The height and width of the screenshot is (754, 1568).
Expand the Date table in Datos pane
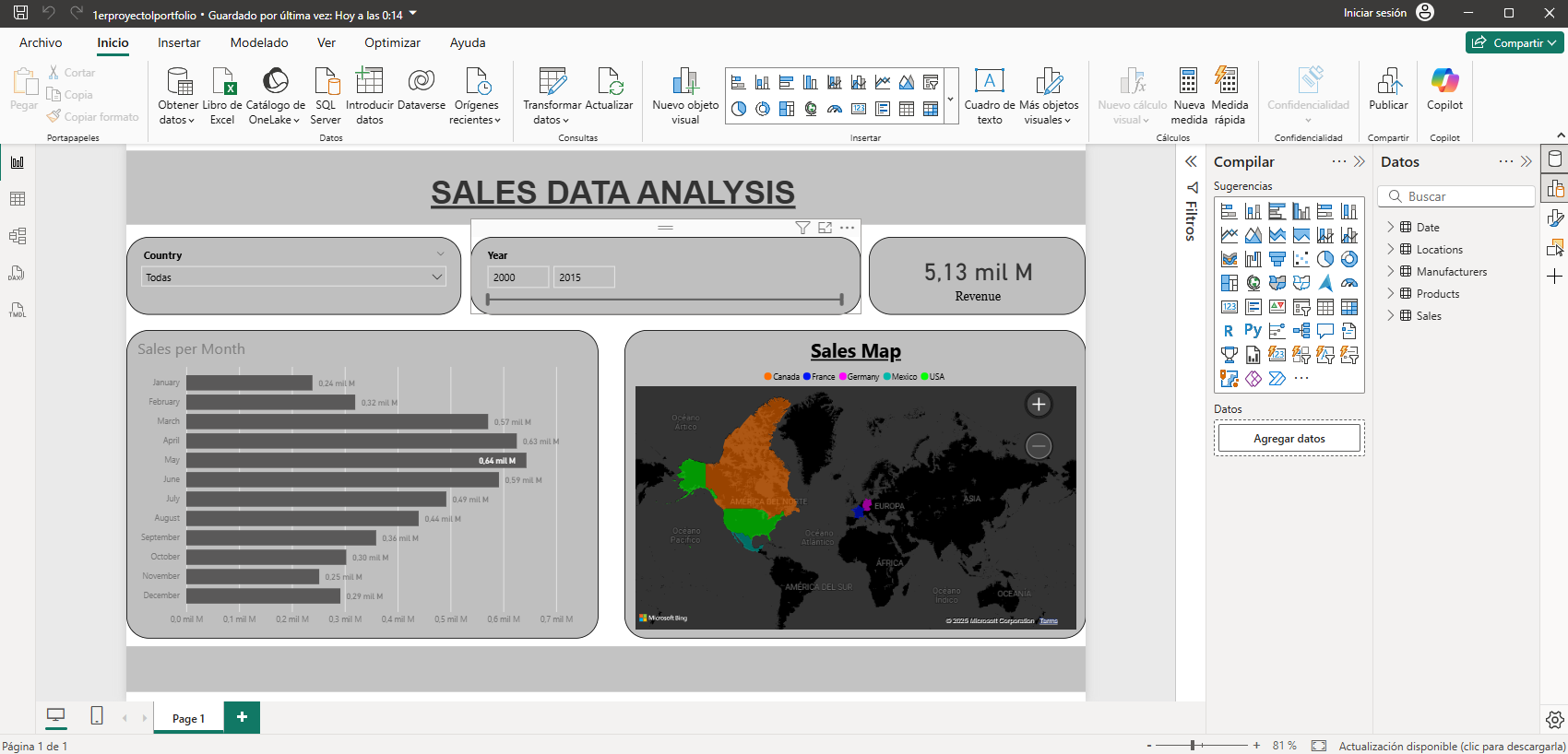(1391, 227)
